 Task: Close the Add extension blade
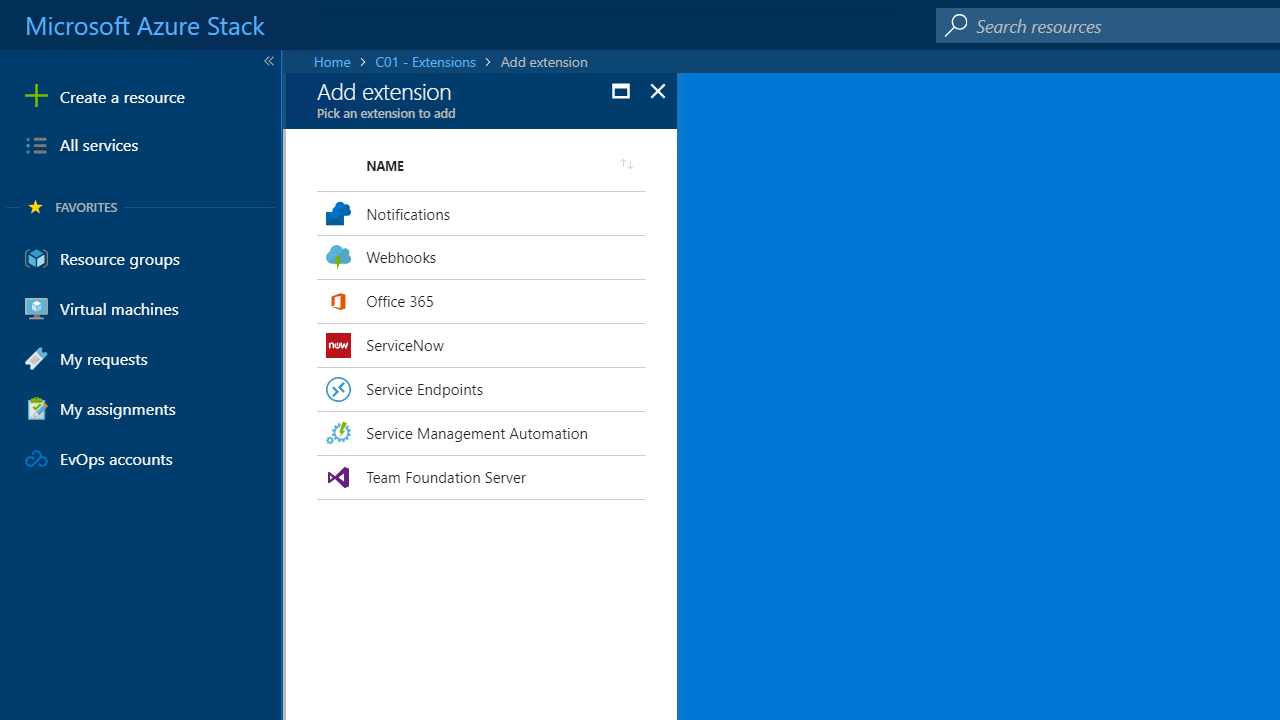click(x=658, y=91)
